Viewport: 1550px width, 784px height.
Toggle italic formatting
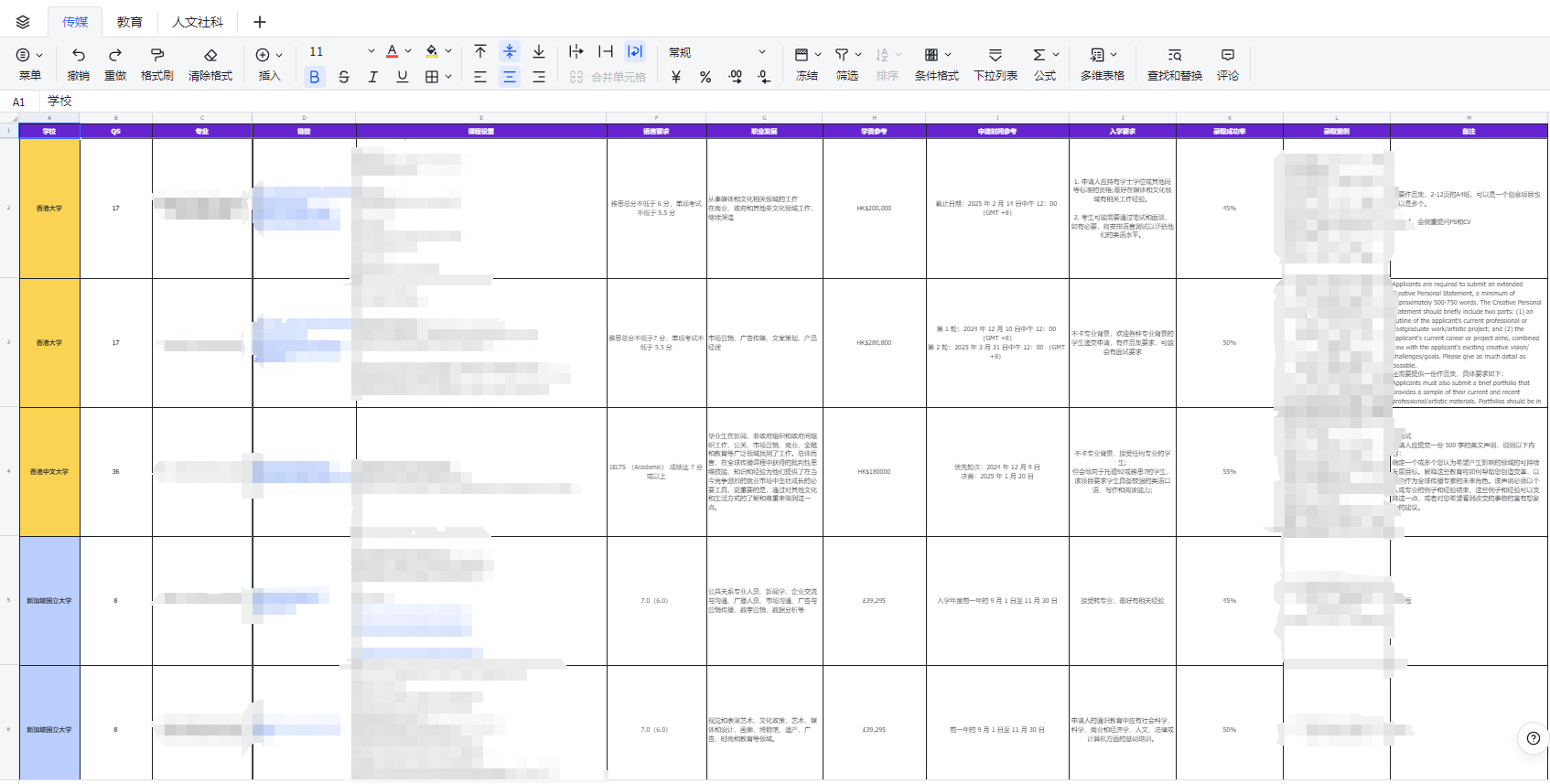[x=373, y=77]
